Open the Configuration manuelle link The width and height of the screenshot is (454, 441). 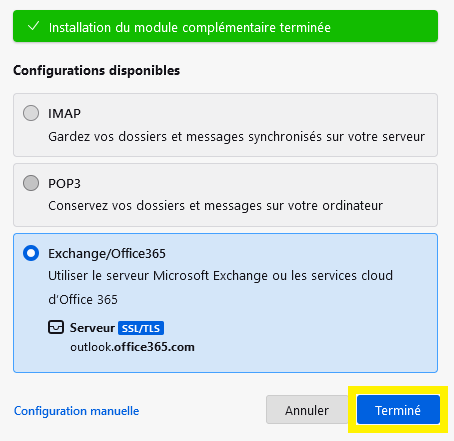(76, 411)
